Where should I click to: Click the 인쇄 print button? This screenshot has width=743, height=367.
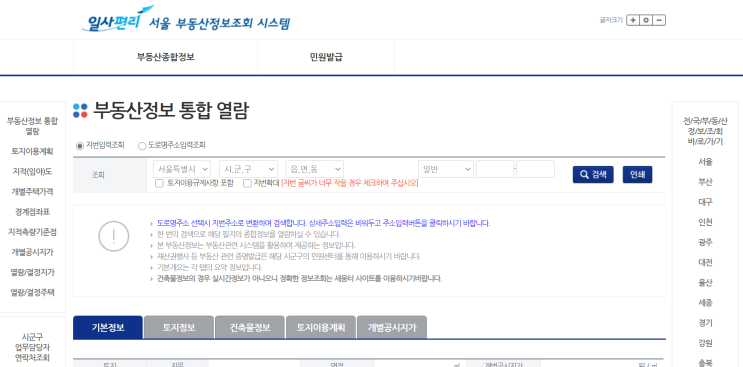637,174
